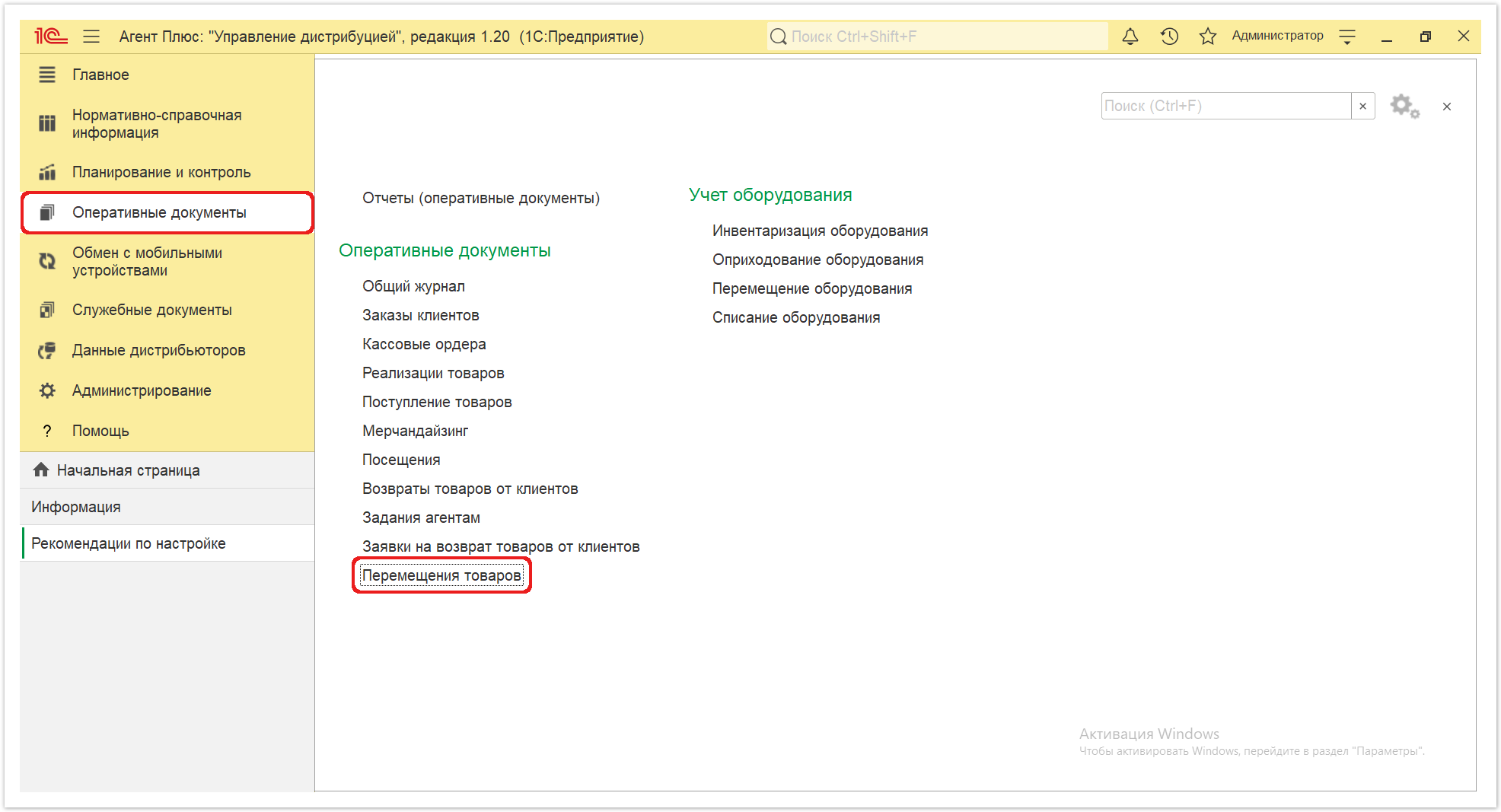Open Поступление товаров
Viewport: 1501px width, 812px height.
click(437, 402)
